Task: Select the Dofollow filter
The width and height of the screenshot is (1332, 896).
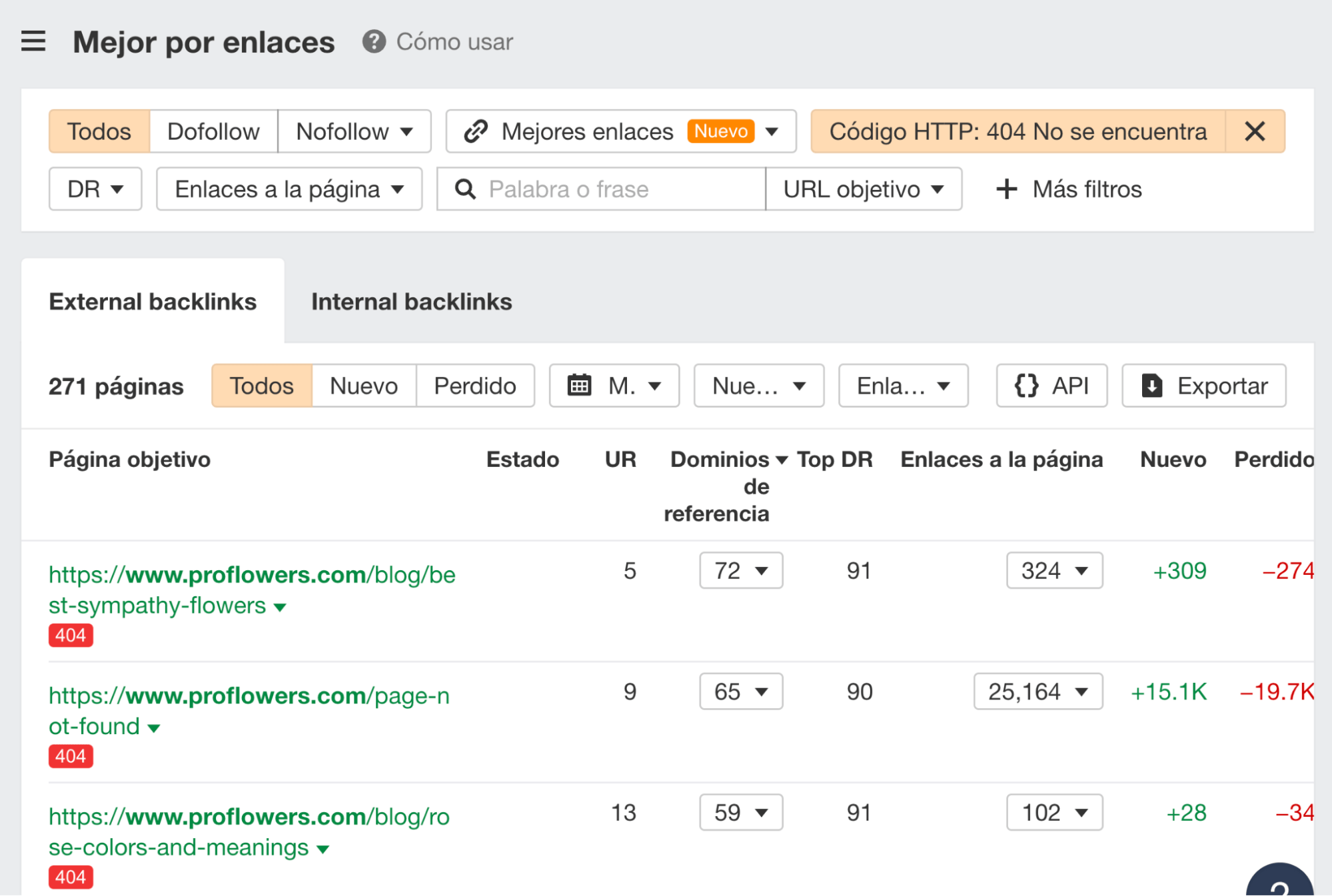Action: (x=213, y=131)
